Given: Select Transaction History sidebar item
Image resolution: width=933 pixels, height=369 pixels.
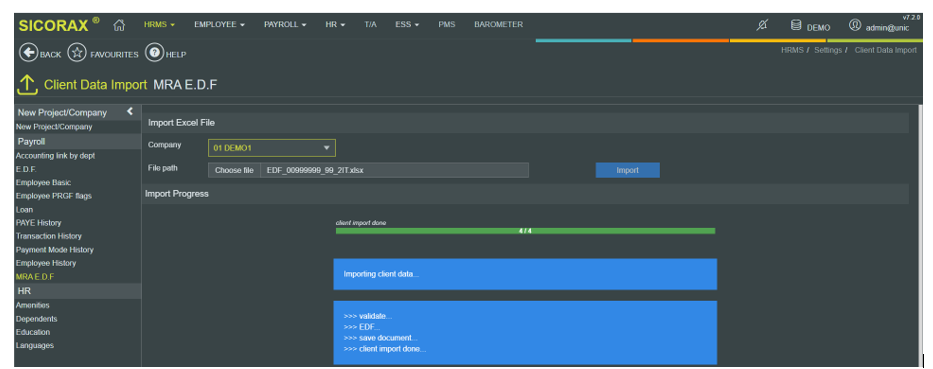Looking at the screenshot, I should [x=48, y=236].
